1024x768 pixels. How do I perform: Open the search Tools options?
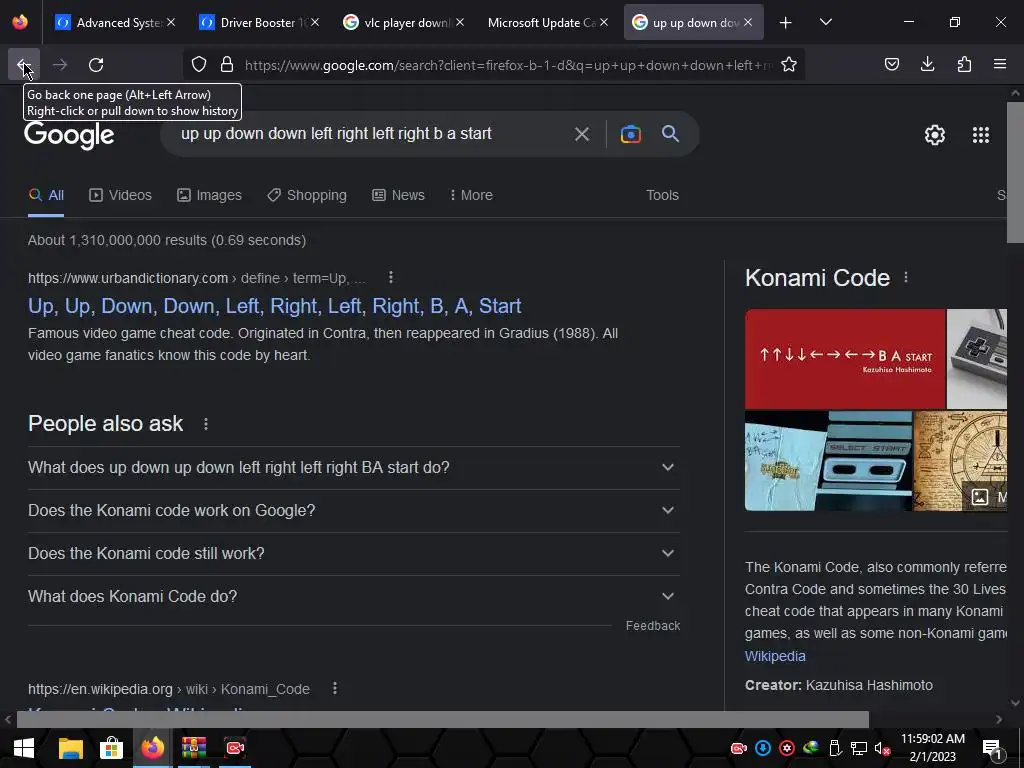(x=662, y=195)
